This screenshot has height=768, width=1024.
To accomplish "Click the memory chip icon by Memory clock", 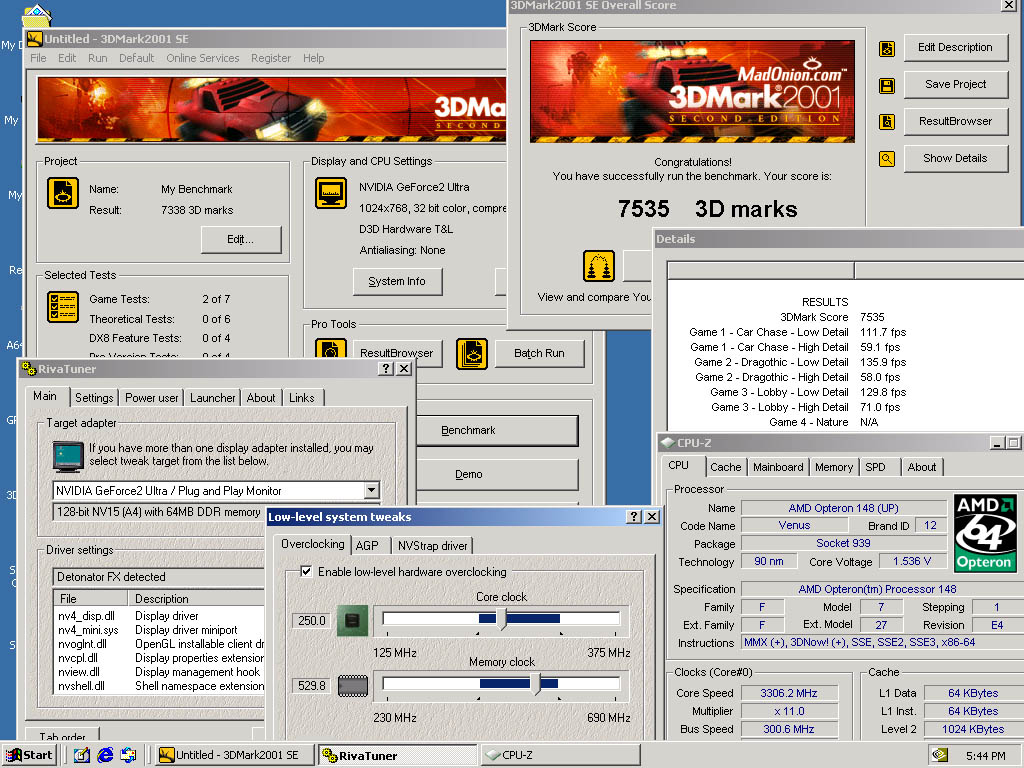I will [x=353, y=686].
